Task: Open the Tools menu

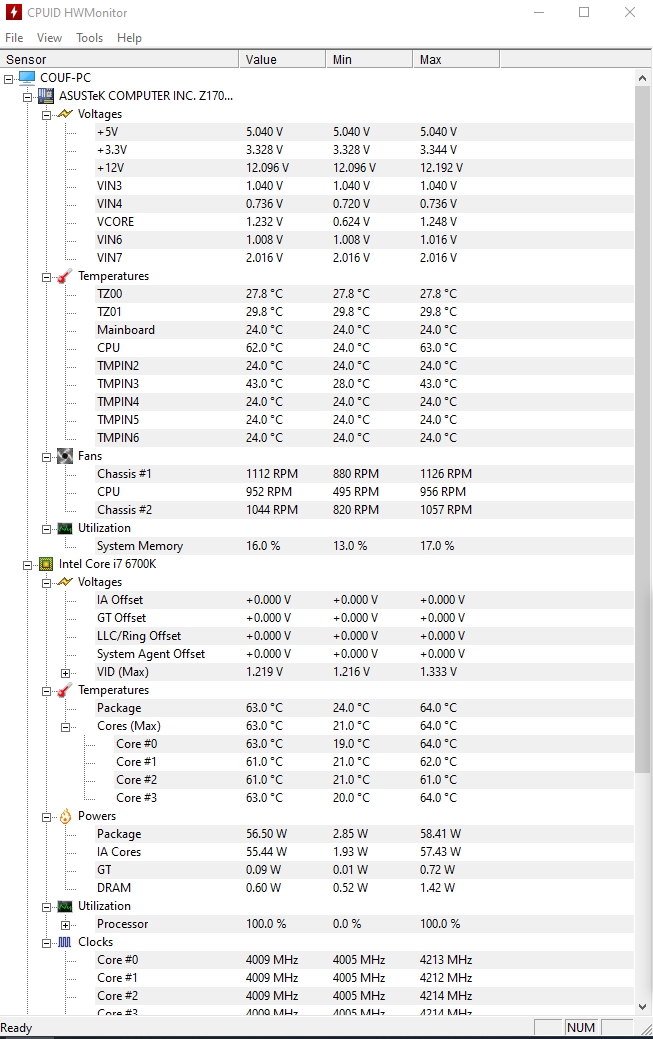Action: pos(89,38)
